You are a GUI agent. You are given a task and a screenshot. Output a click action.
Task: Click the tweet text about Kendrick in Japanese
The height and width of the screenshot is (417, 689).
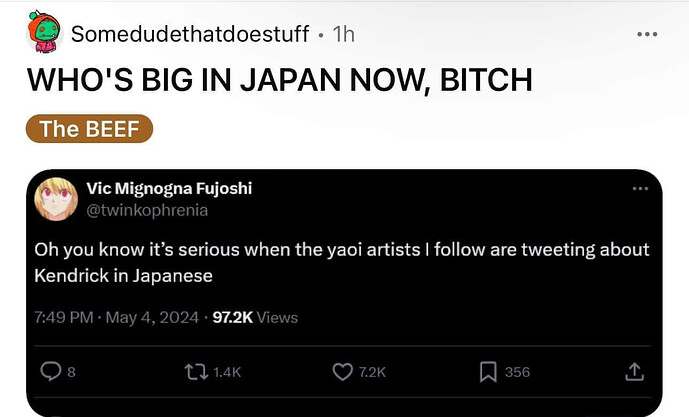341,262
